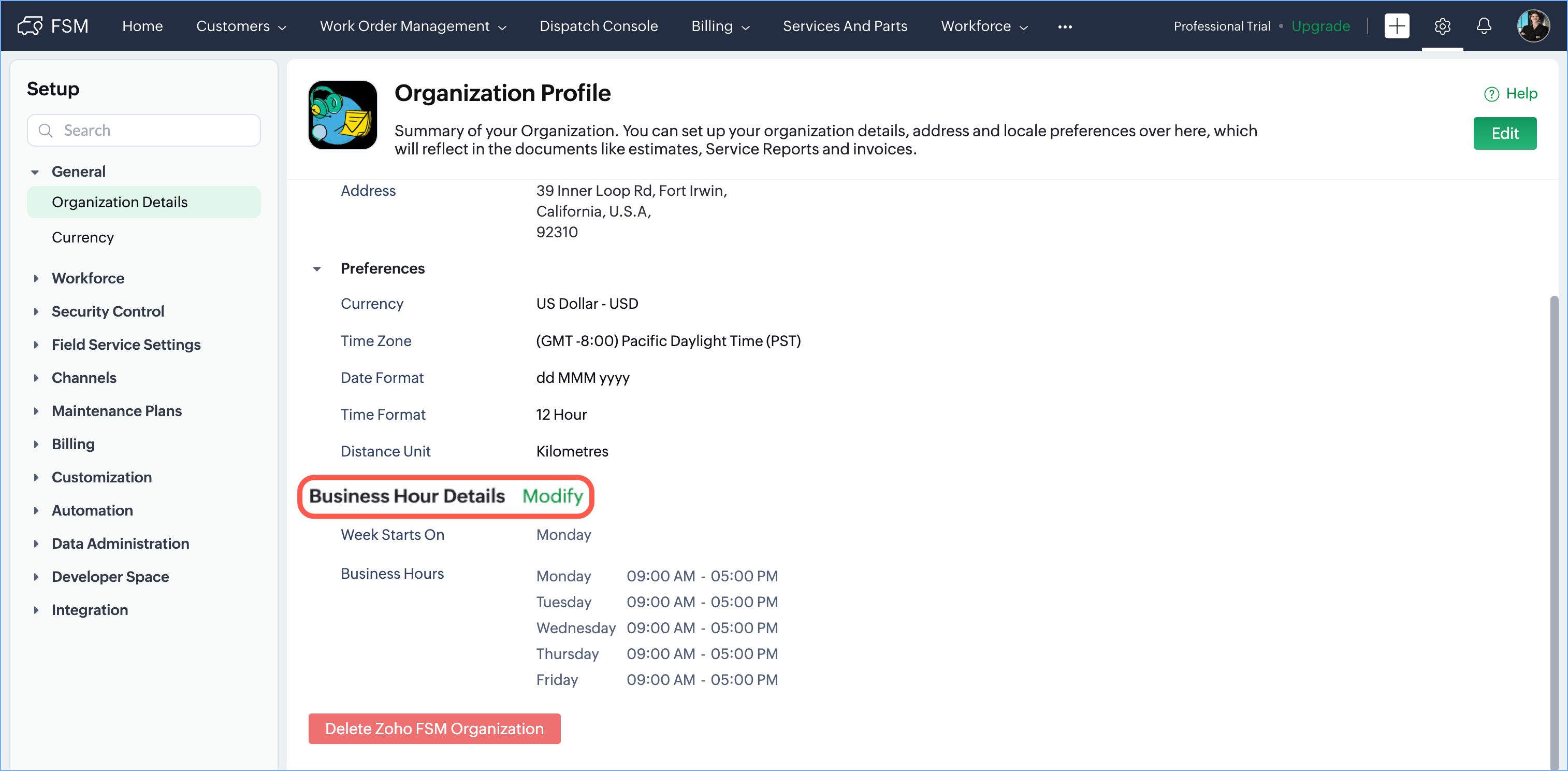Click the 'Week Starts On' label
1568x771 pixels.
tap(392, 535)
